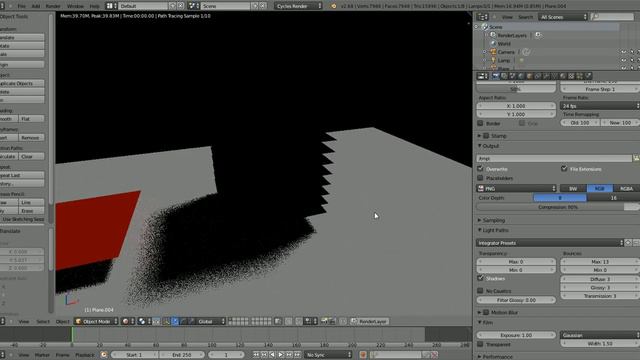This screenshot has height=360, width=640.
Task: Open the Integrator Presets dropdown
Action: [550, 243]
